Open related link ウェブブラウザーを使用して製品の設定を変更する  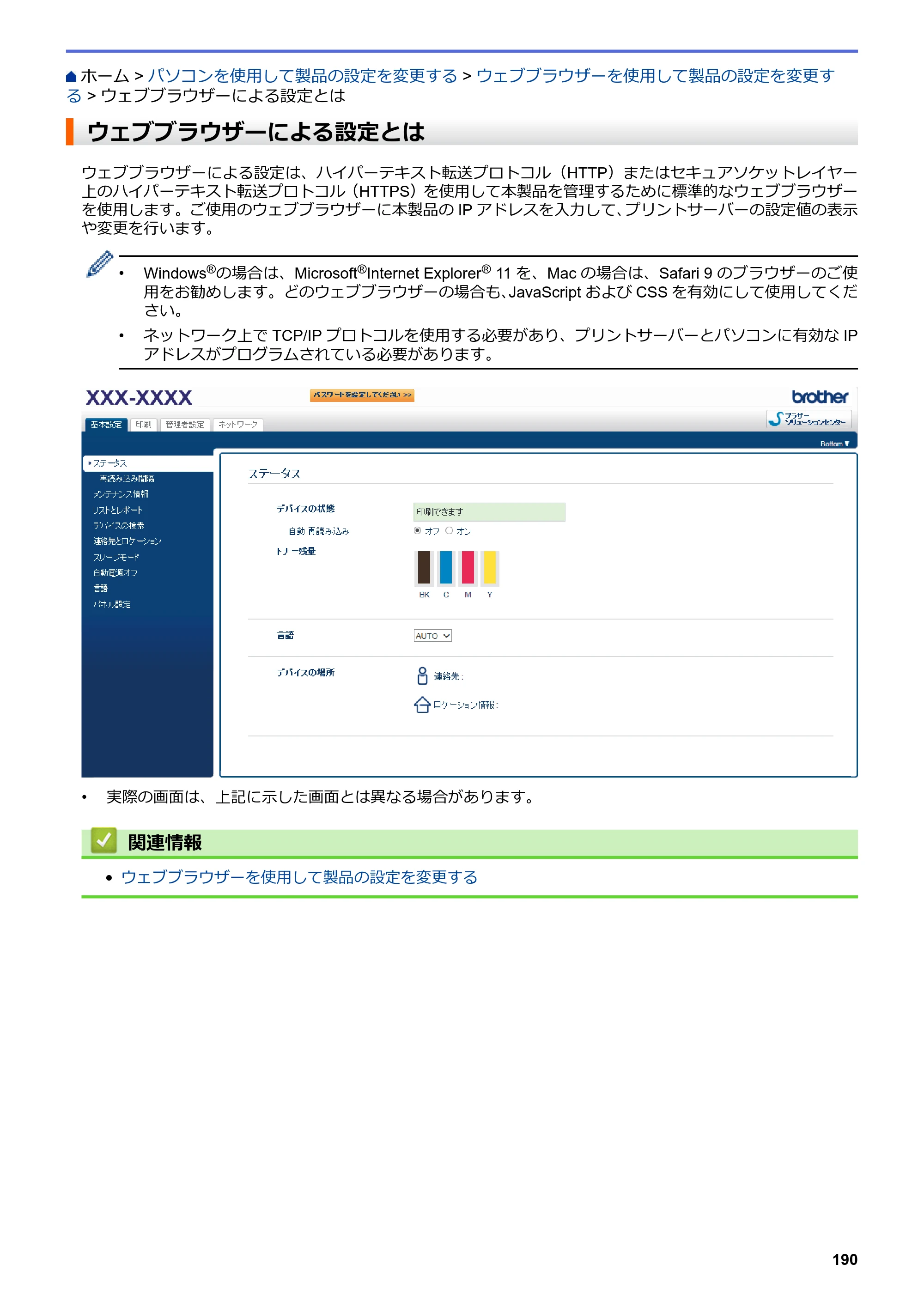[299, 877]
